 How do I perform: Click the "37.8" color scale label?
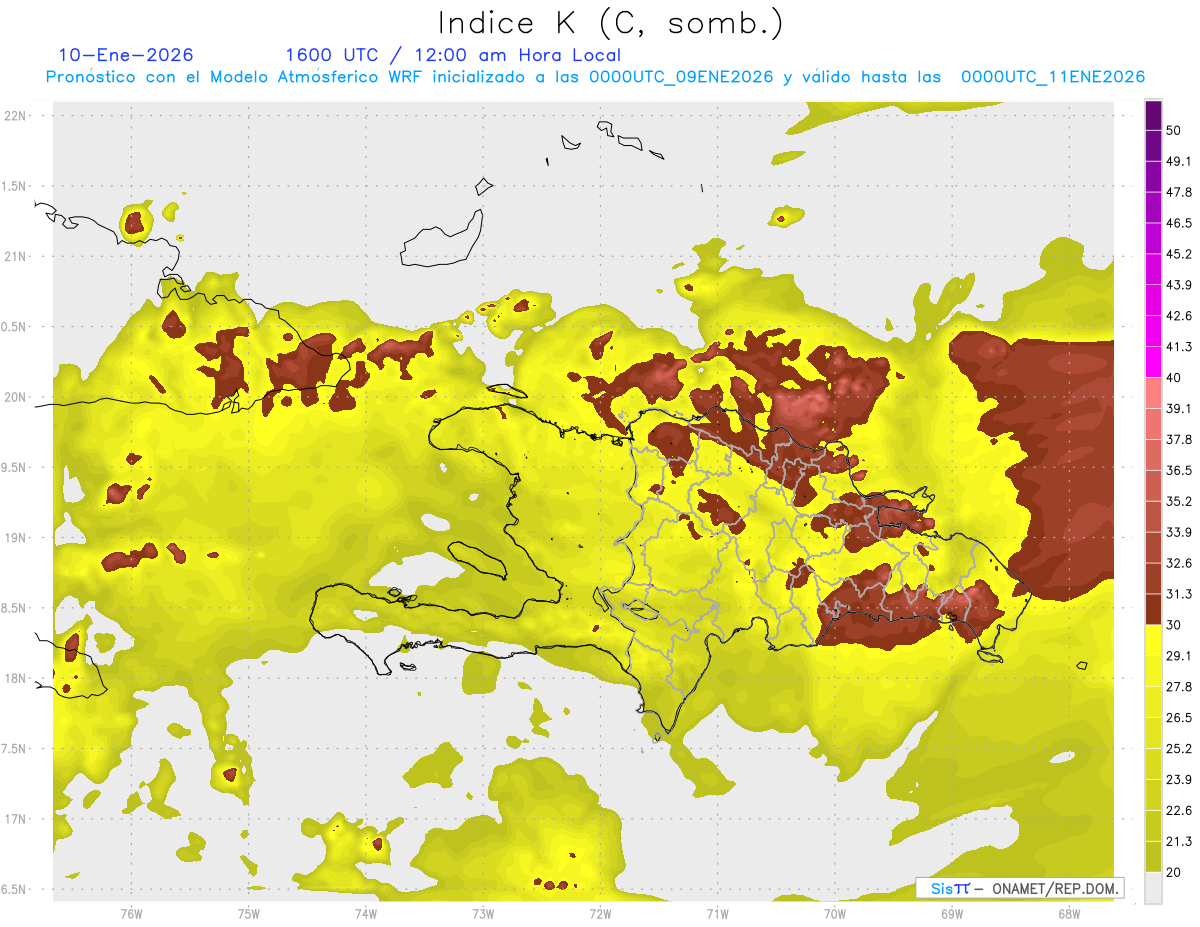pyautogui.click(x=1179, y=439)
